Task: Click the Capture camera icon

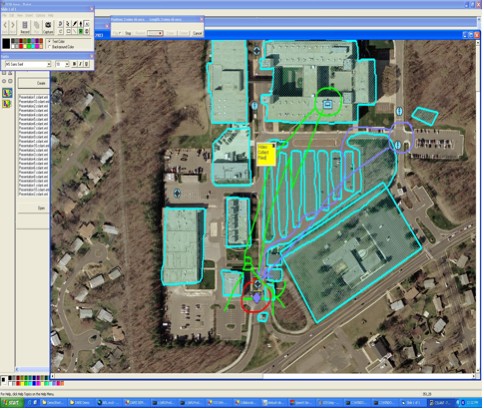Action: point(48,25)
